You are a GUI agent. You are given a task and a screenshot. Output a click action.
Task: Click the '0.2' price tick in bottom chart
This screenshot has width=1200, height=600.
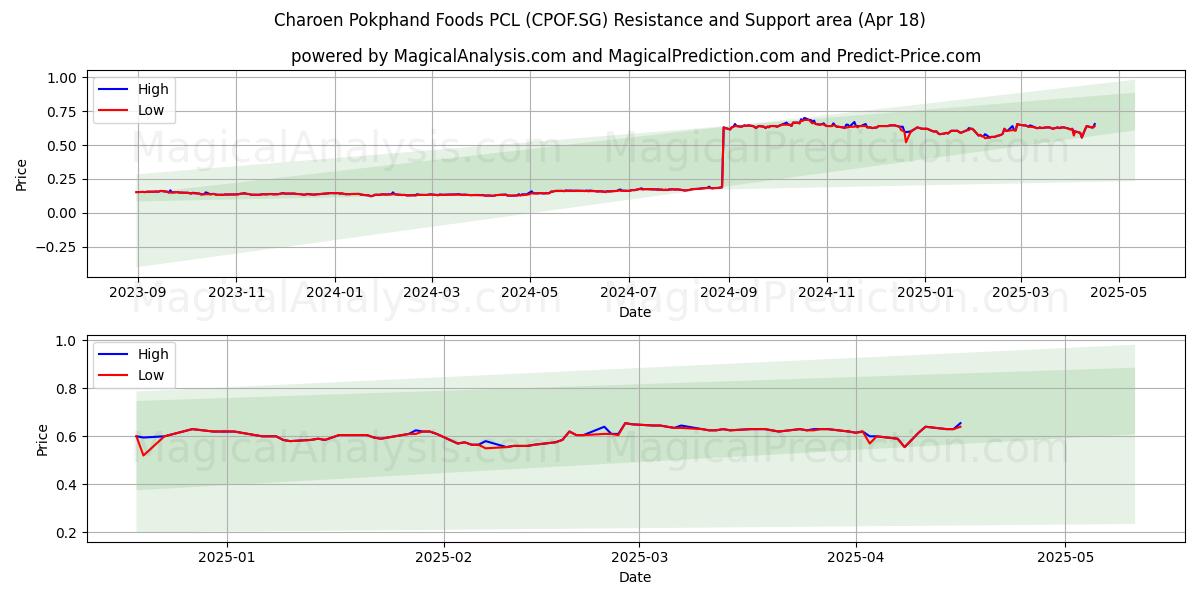pos(67,533)
